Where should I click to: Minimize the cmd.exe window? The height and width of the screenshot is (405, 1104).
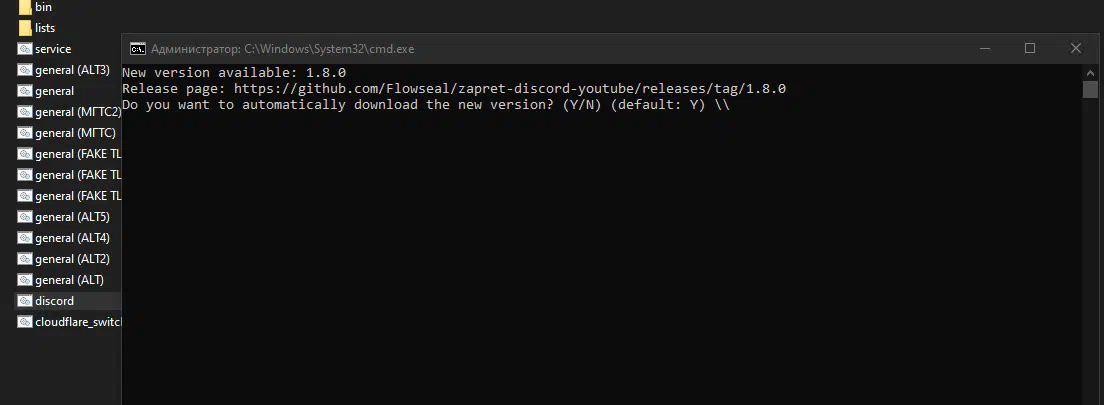click(986, 48)
